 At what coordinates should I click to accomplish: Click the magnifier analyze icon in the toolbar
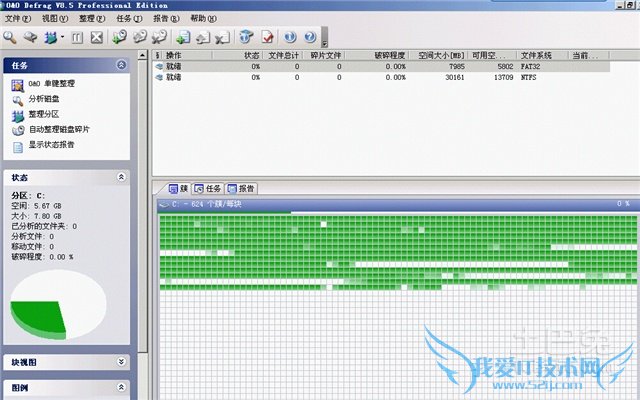[x=10, y=38]
